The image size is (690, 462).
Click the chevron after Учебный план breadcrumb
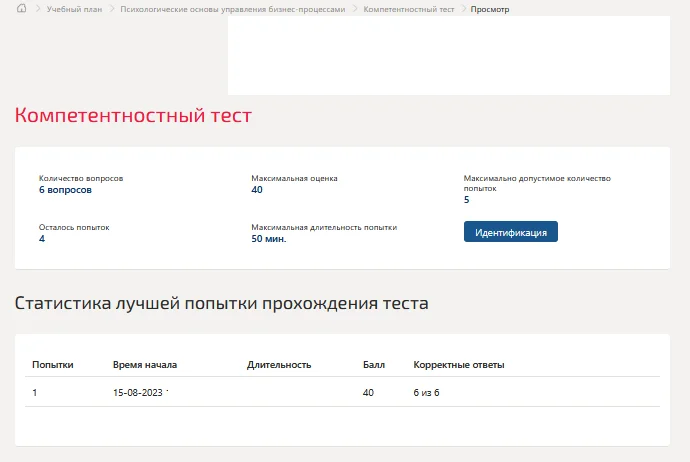click(x=111, y=9)
